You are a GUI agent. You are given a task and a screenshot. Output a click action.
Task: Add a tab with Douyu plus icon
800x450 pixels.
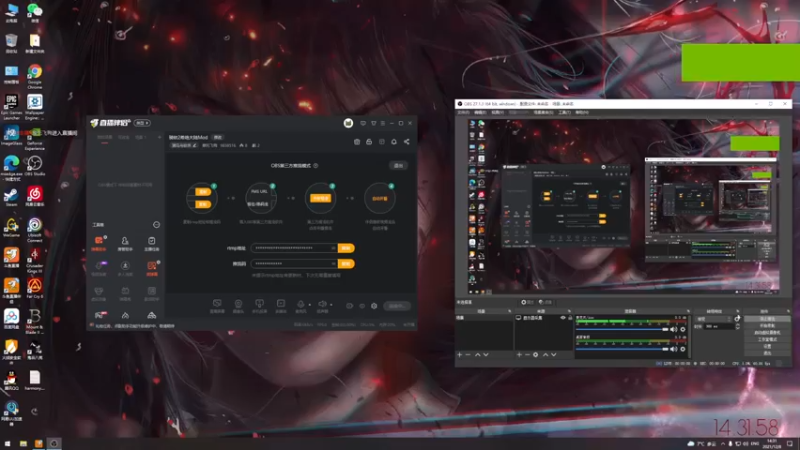pyautogui.click(x=159, y=137)
